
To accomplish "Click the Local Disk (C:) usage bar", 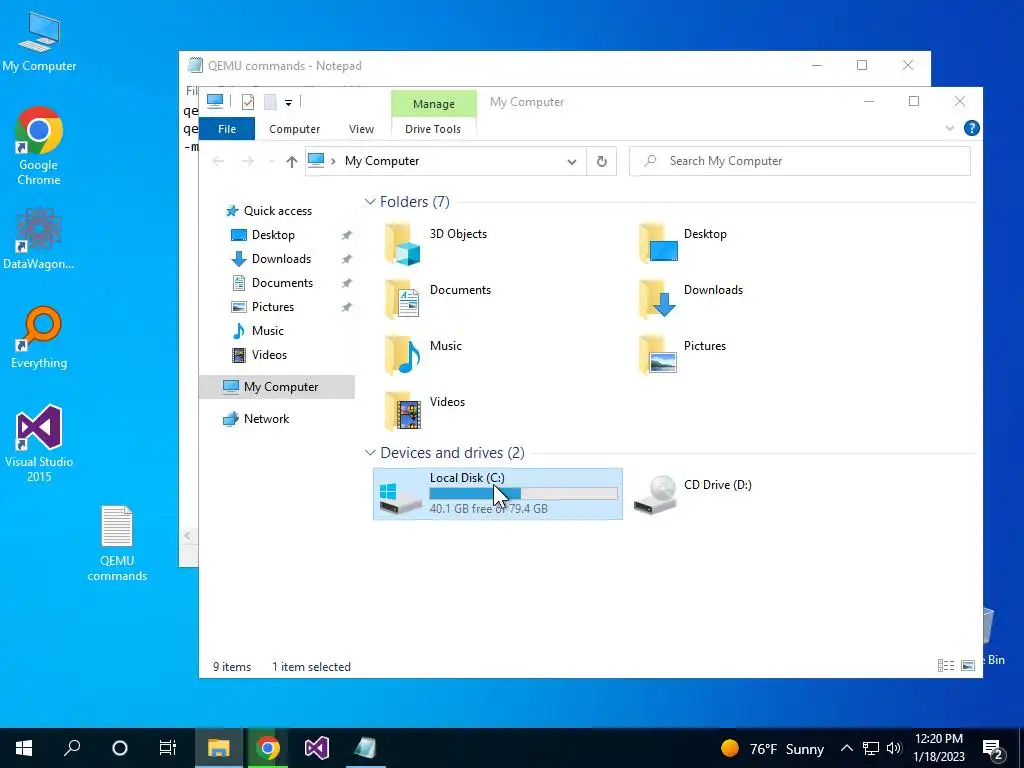I will (x=523, y=493).
